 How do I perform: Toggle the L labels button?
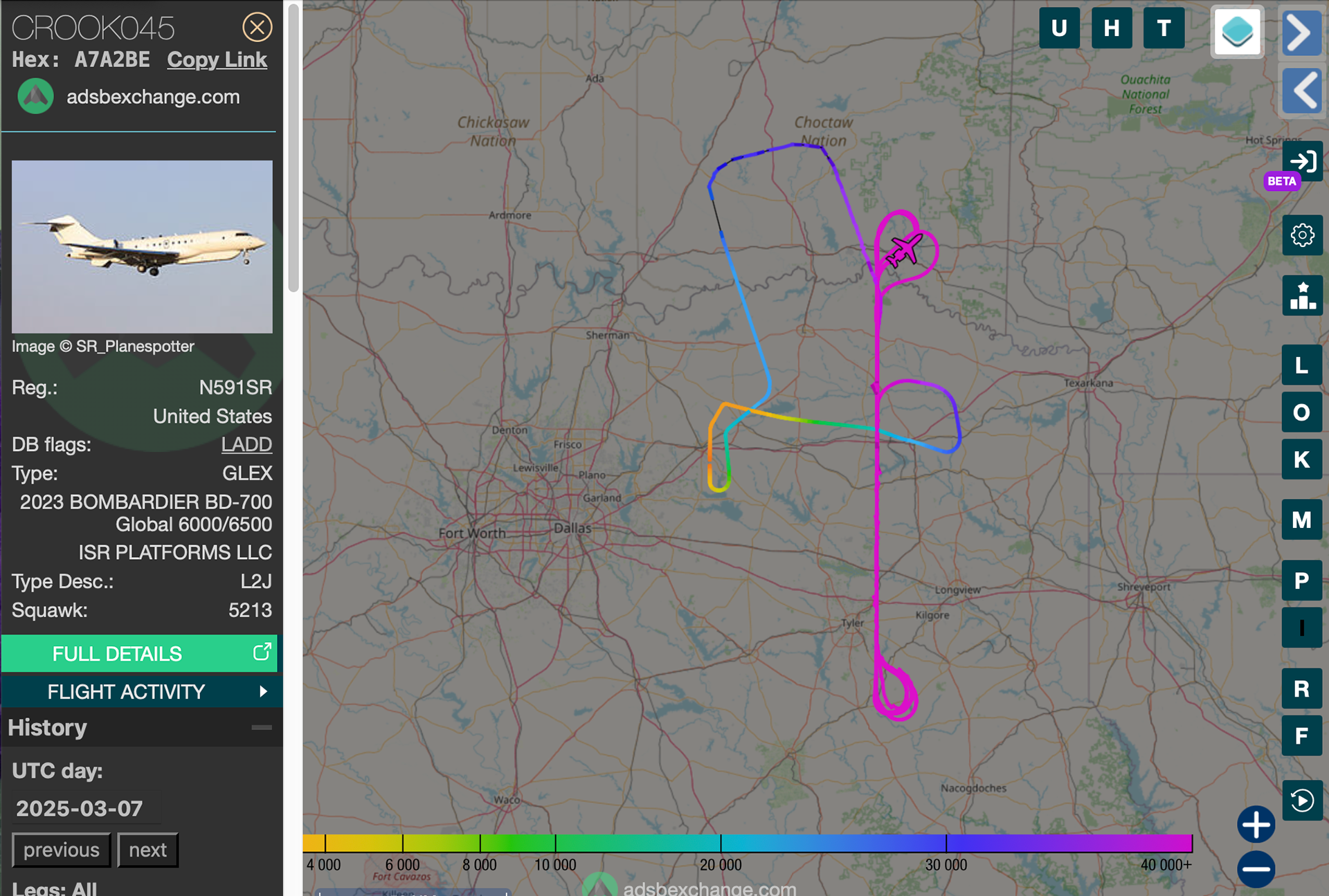[1302, 365]
